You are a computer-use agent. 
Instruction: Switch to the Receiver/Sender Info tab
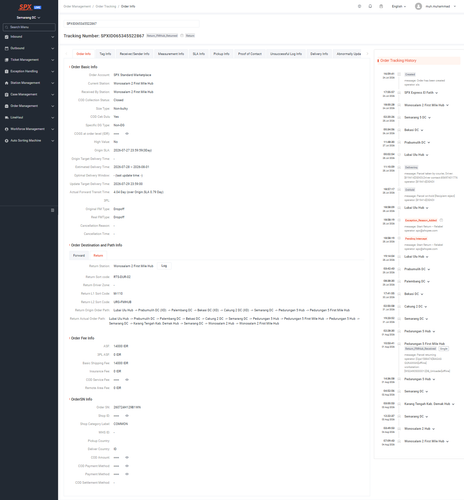point(134,54)
